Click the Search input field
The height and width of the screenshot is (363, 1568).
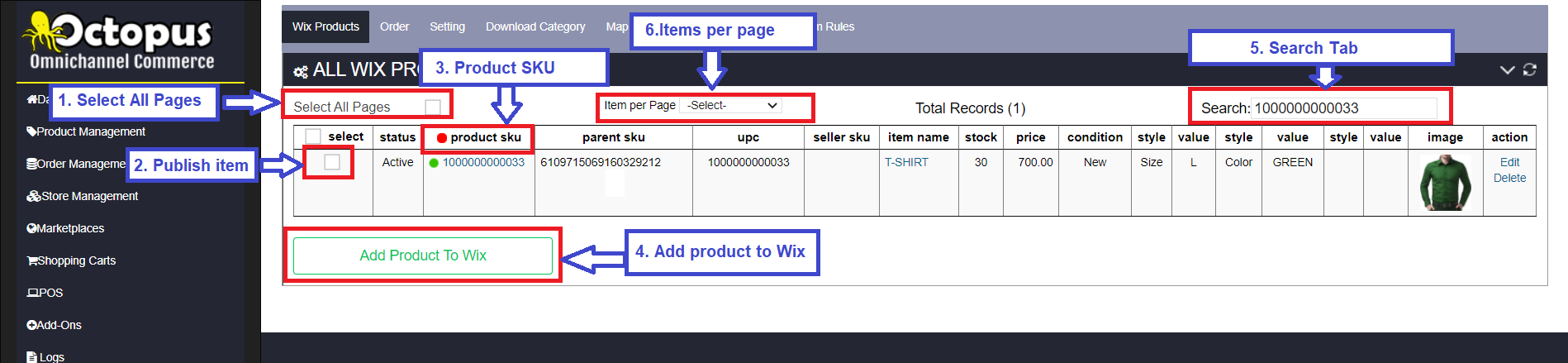(x=1344, y=108)
